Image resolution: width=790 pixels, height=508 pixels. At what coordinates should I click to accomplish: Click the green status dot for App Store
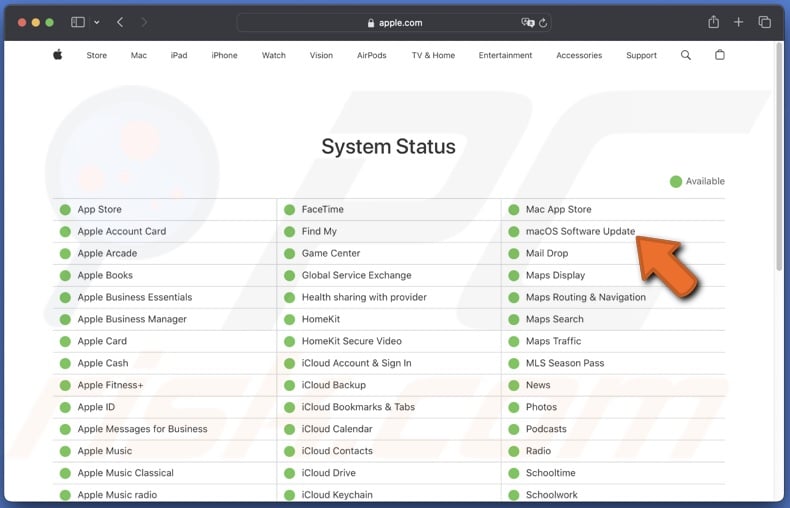tap(65, 210)
